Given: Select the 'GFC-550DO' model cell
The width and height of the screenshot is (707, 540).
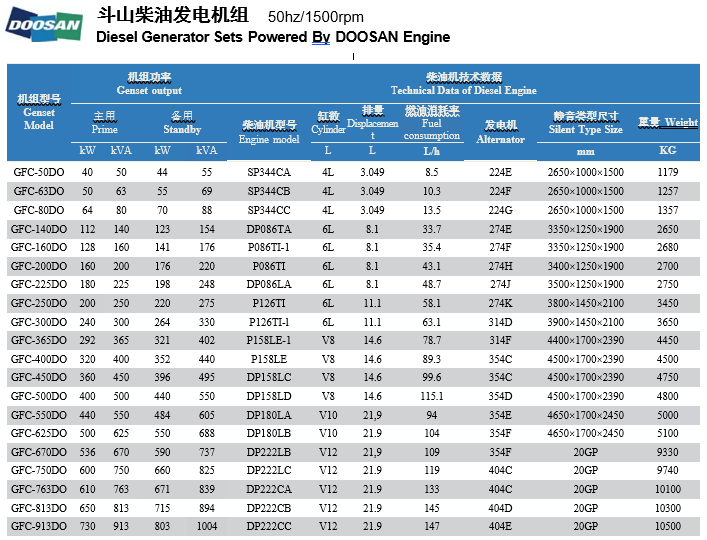Looking at the screenshot, I should pos(39,415).
